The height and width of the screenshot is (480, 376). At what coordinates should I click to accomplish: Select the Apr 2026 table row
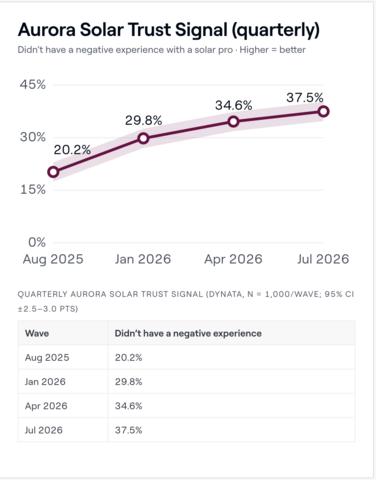(x=186, y=406)
